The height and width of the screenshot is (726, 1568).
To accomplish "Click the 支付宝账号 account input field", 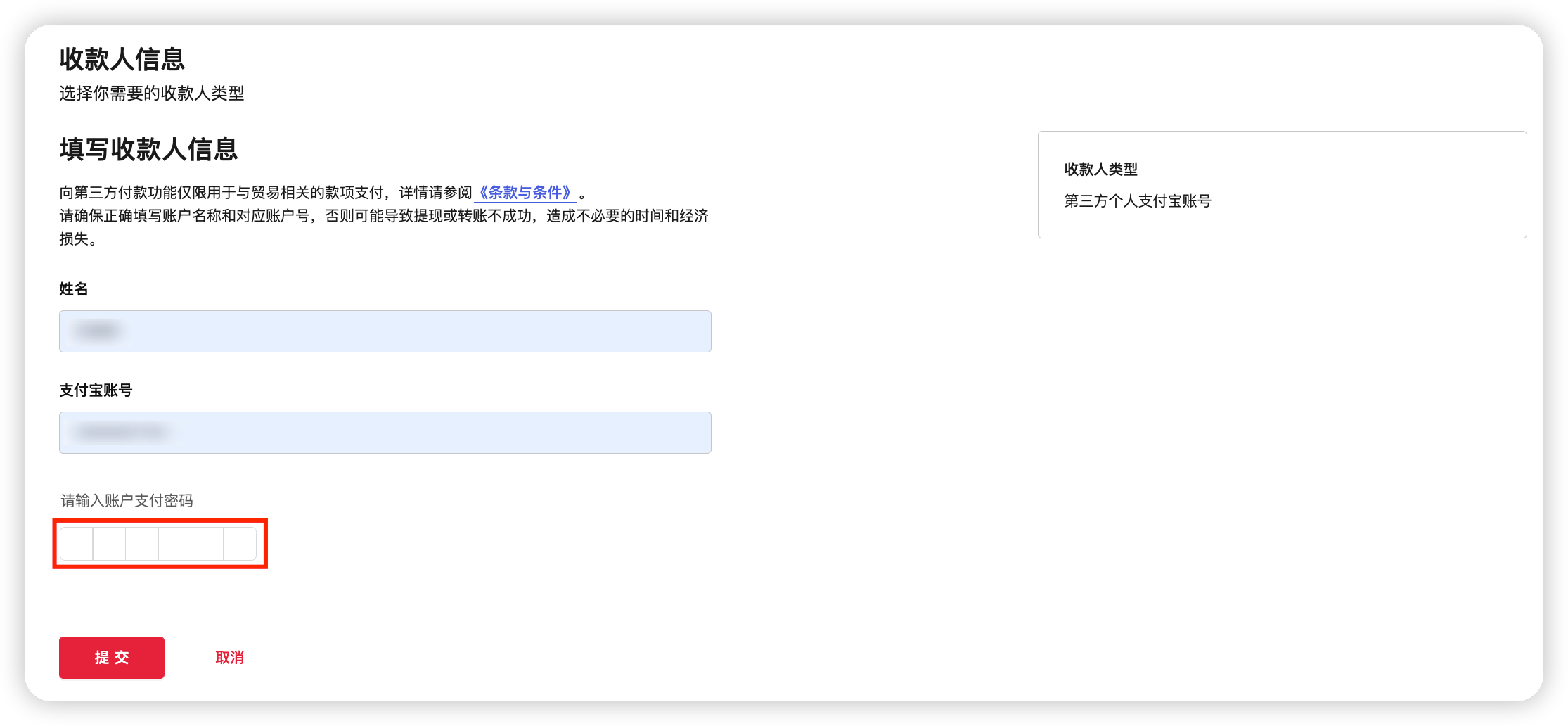I will click(x=385, y=432).
